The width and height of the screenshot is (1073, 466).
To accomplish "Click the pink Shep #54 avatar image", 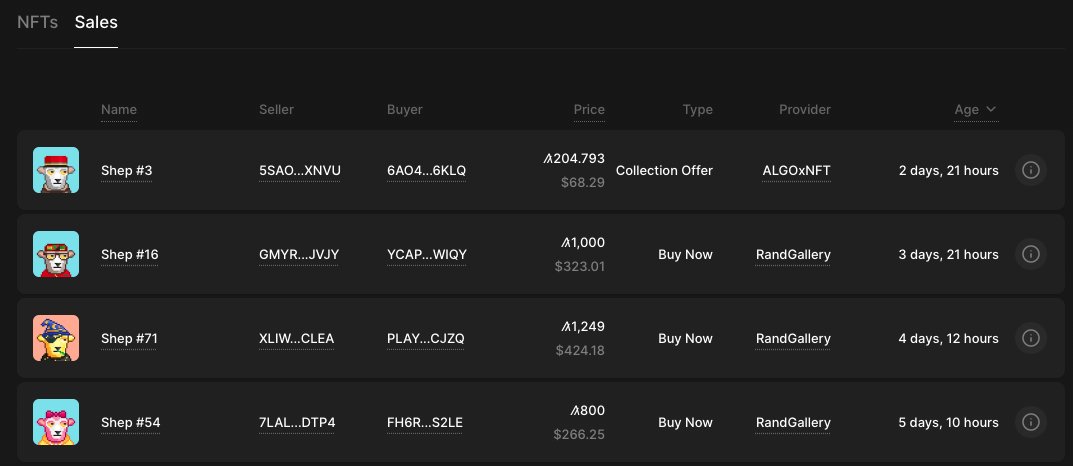I will pos(56,422).
